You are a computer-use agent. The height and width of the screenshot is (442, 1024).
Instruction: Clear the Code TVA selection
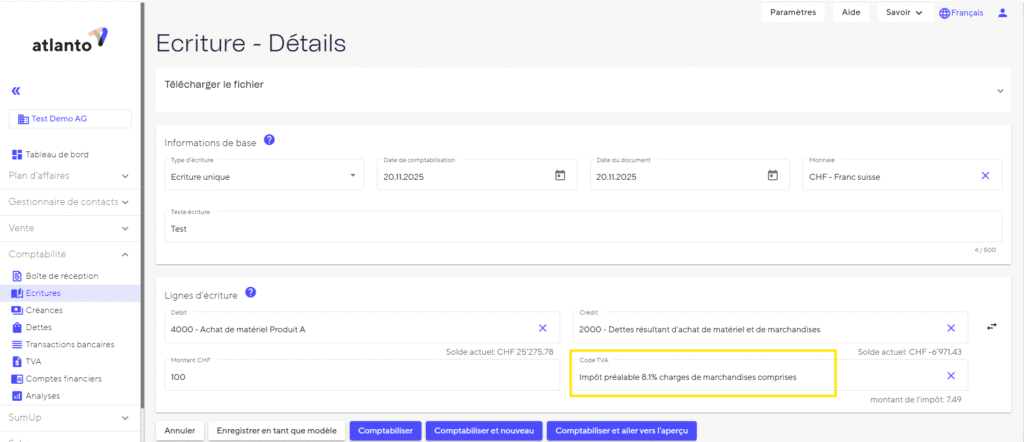[x=951, y=376]
